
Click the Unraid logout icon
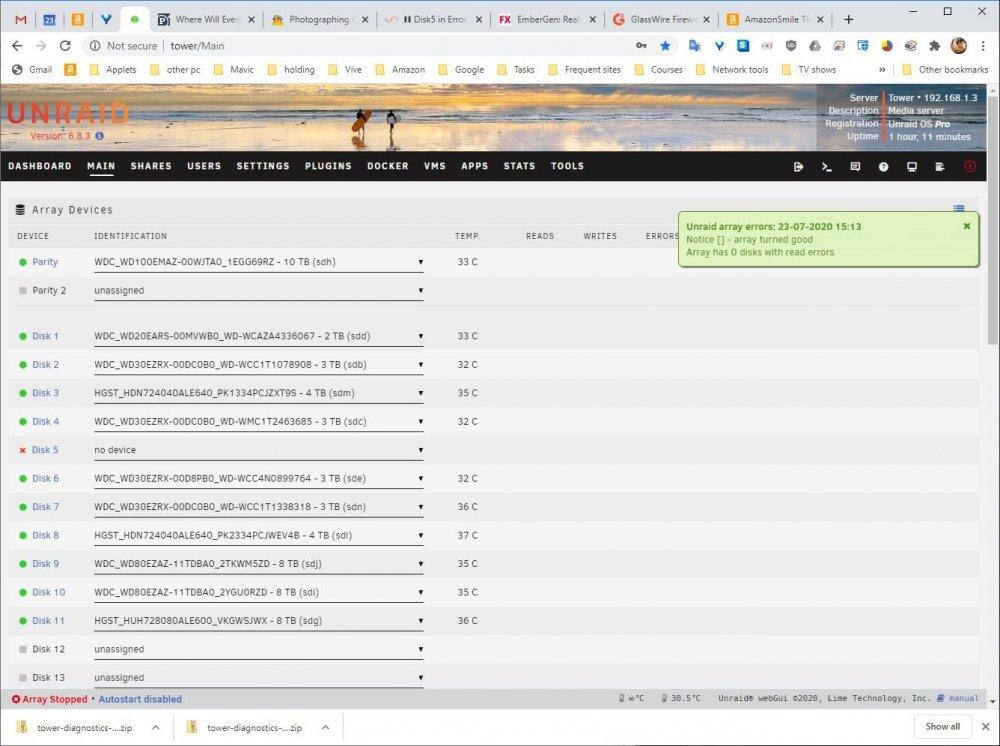[x=798, y=166]
